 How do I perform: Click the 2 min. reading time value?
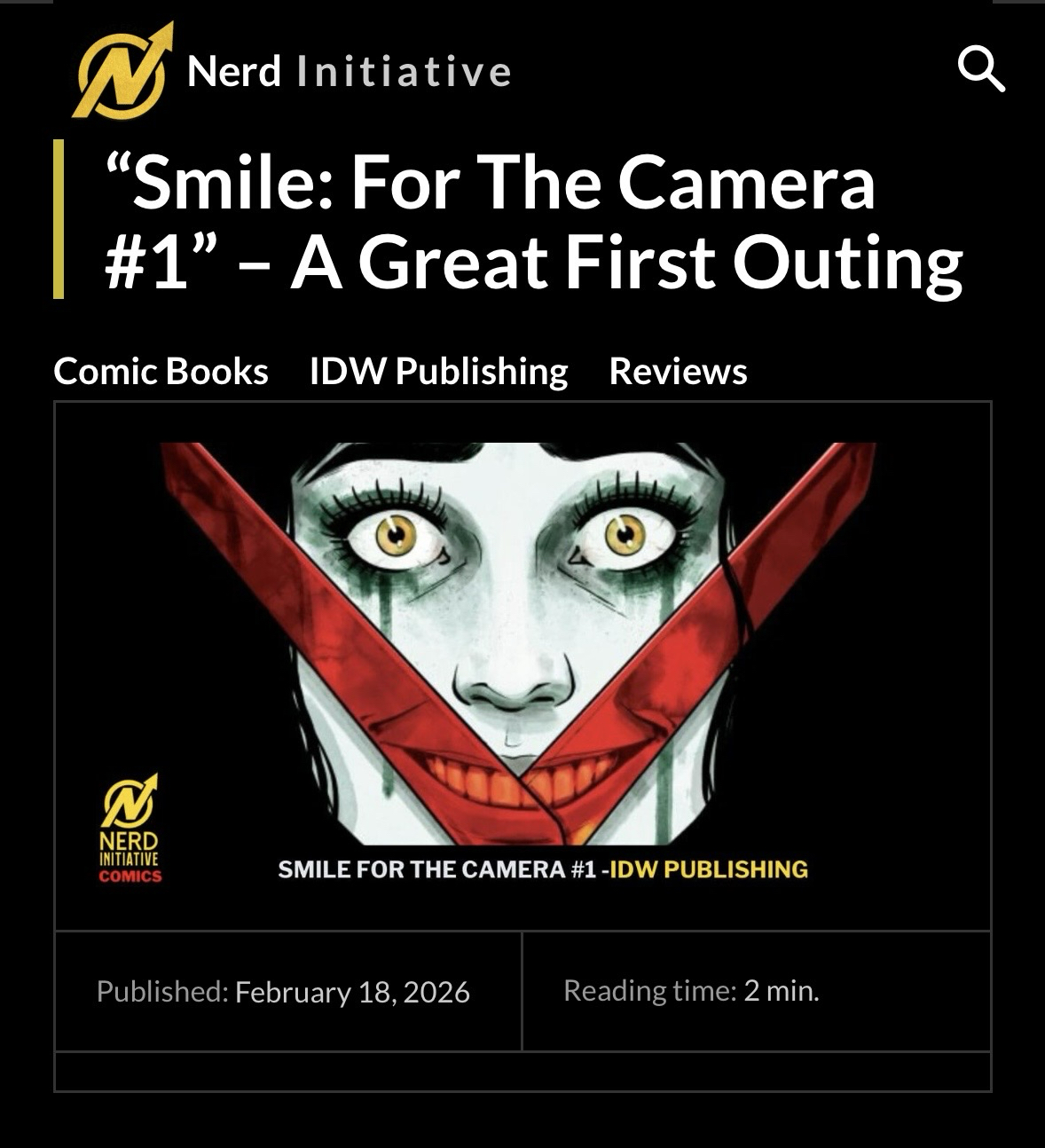click(x=781, y=991)
